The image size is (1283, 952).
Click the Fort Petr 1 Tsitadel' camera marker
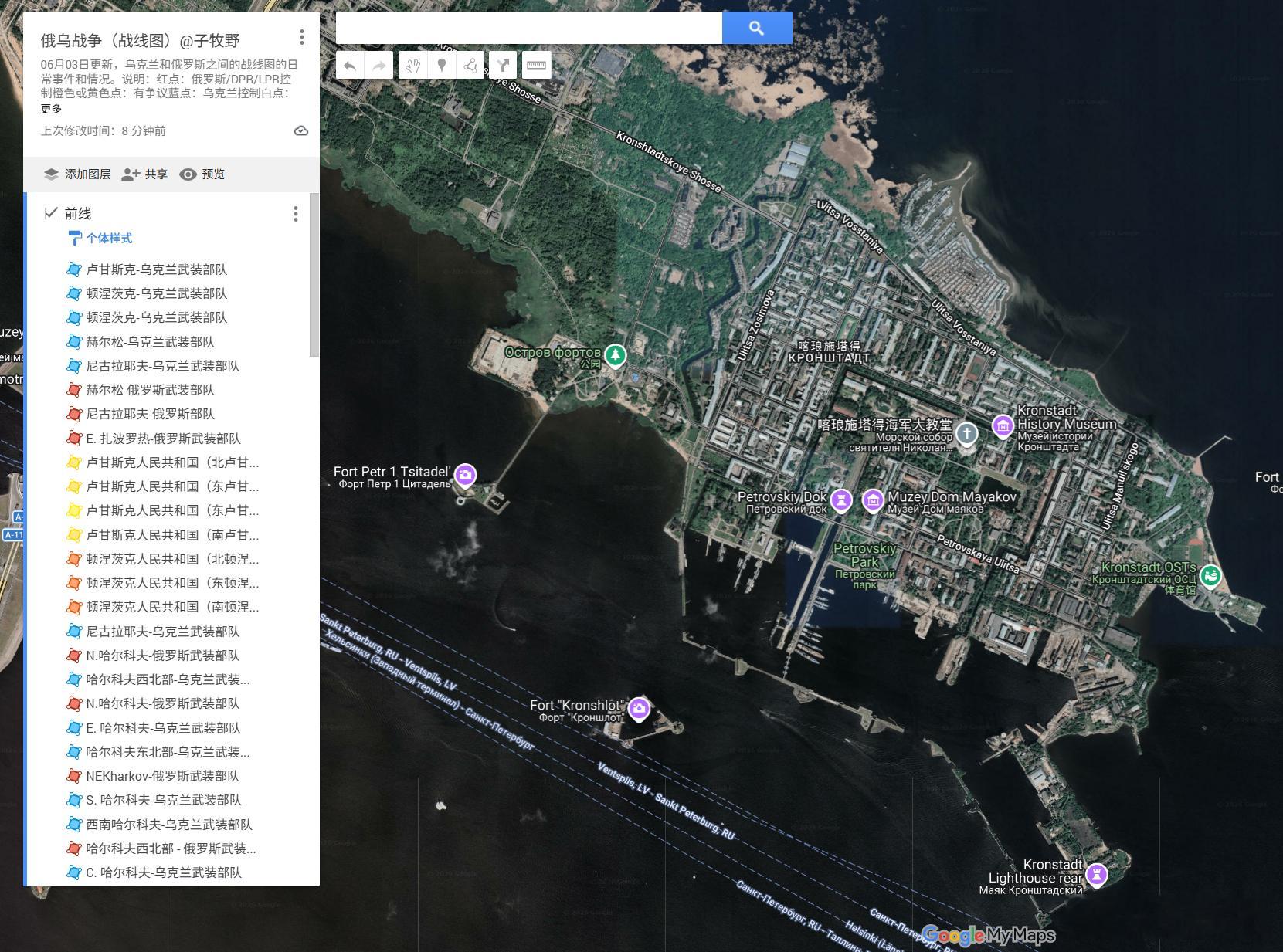click(465, 475)
